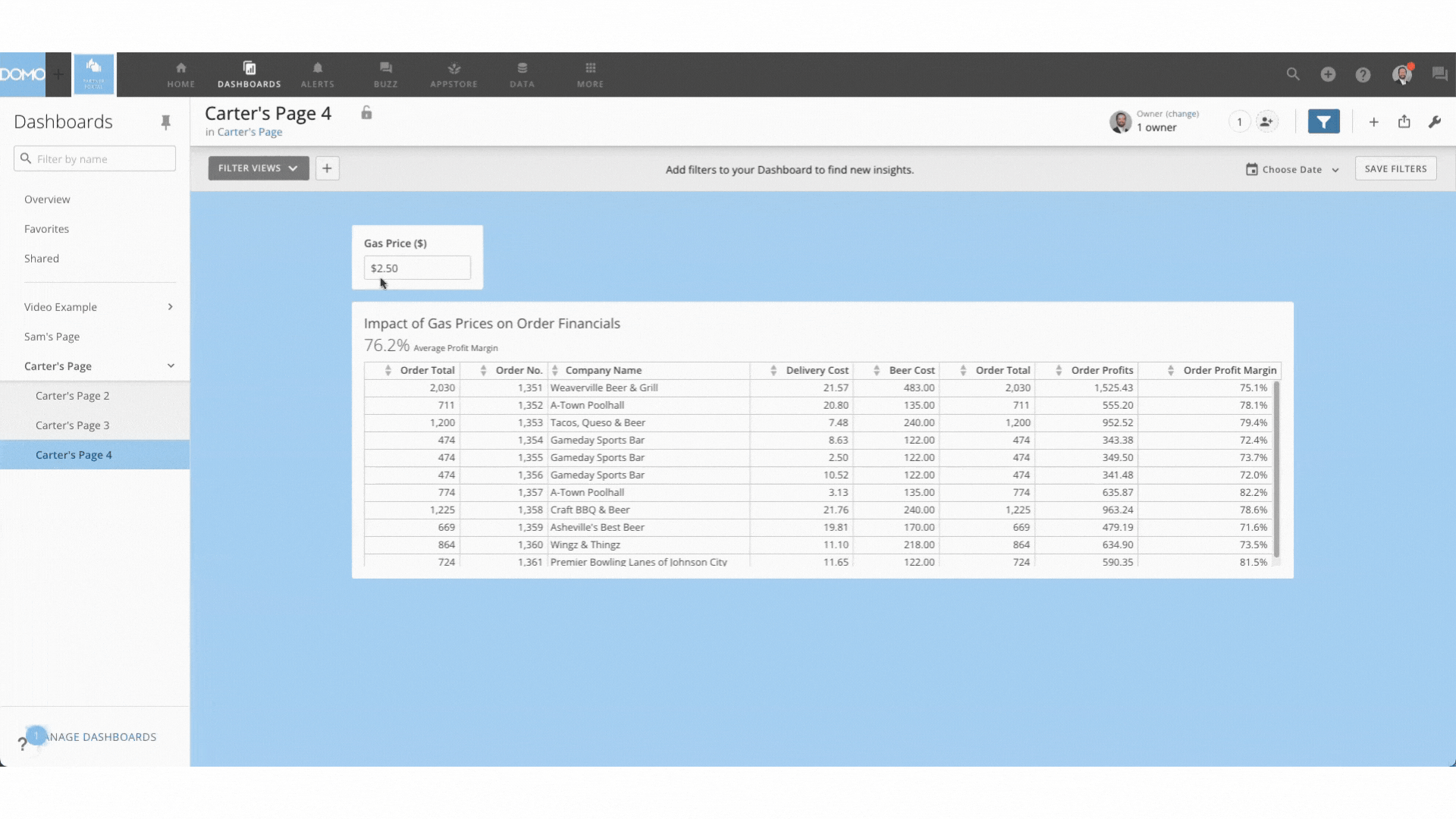Screen dimensions: 1456x819
Task: Sort by second Order Total column arrows
Action: point(963,370)
